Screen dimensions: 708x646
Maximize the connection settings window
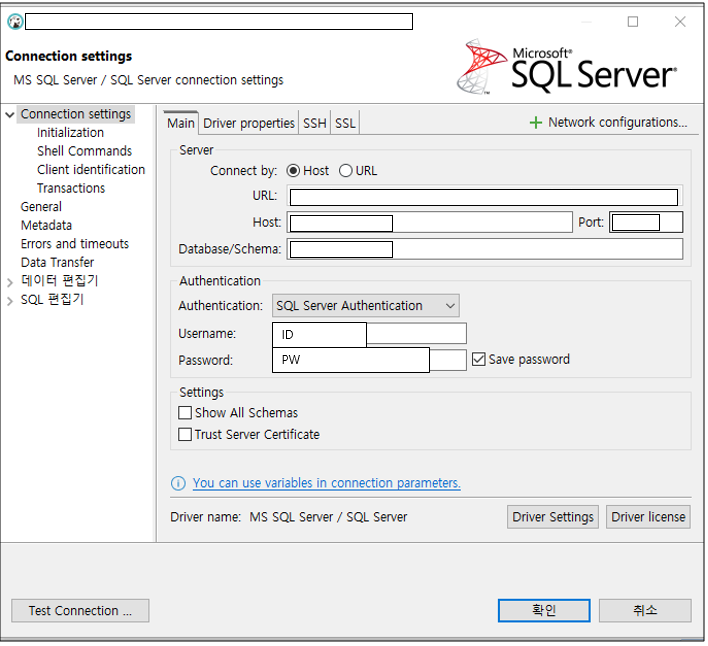click(633, 22)
